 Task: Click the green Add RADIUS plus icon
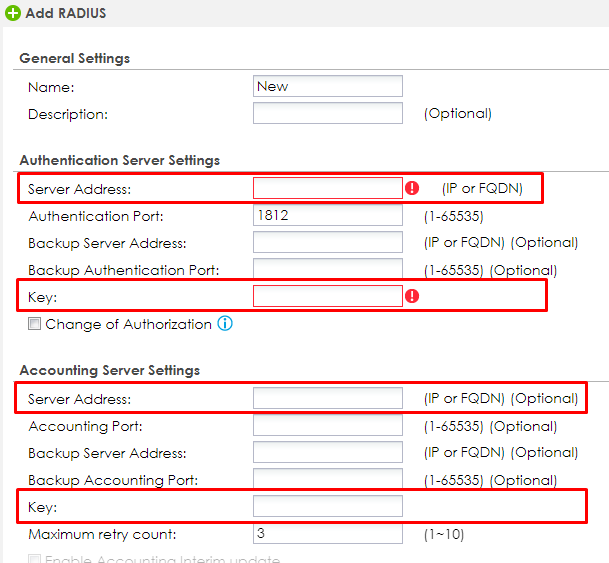pyautogui.click(x=13, y=13)
